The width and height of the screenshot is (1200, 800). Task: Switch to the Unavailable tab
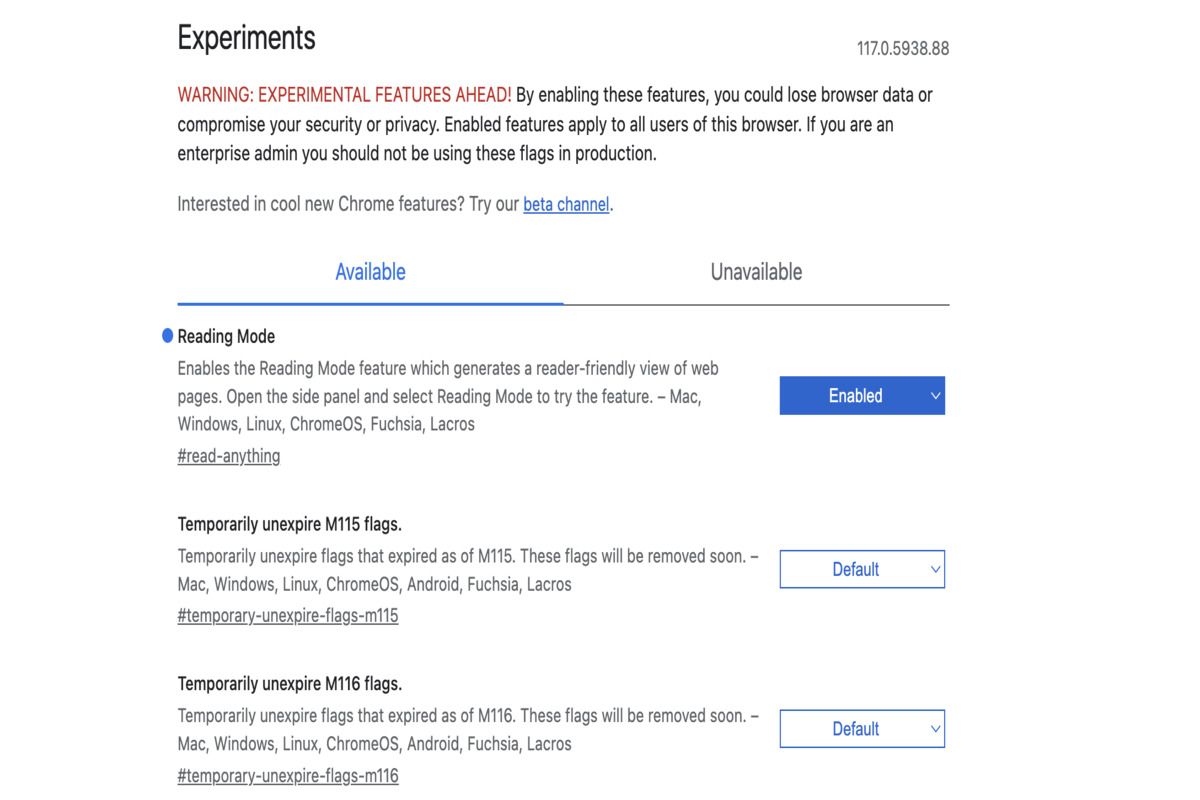coord(756,272)
